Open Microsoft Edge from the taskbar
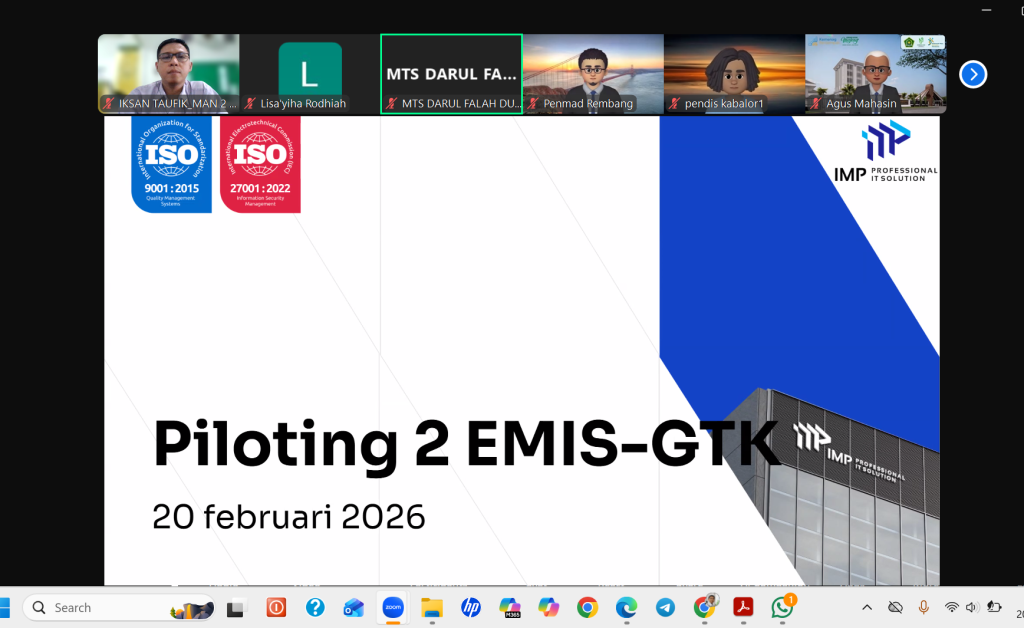Viewport: 1024px width, 628px height. [x=626, y=607]
